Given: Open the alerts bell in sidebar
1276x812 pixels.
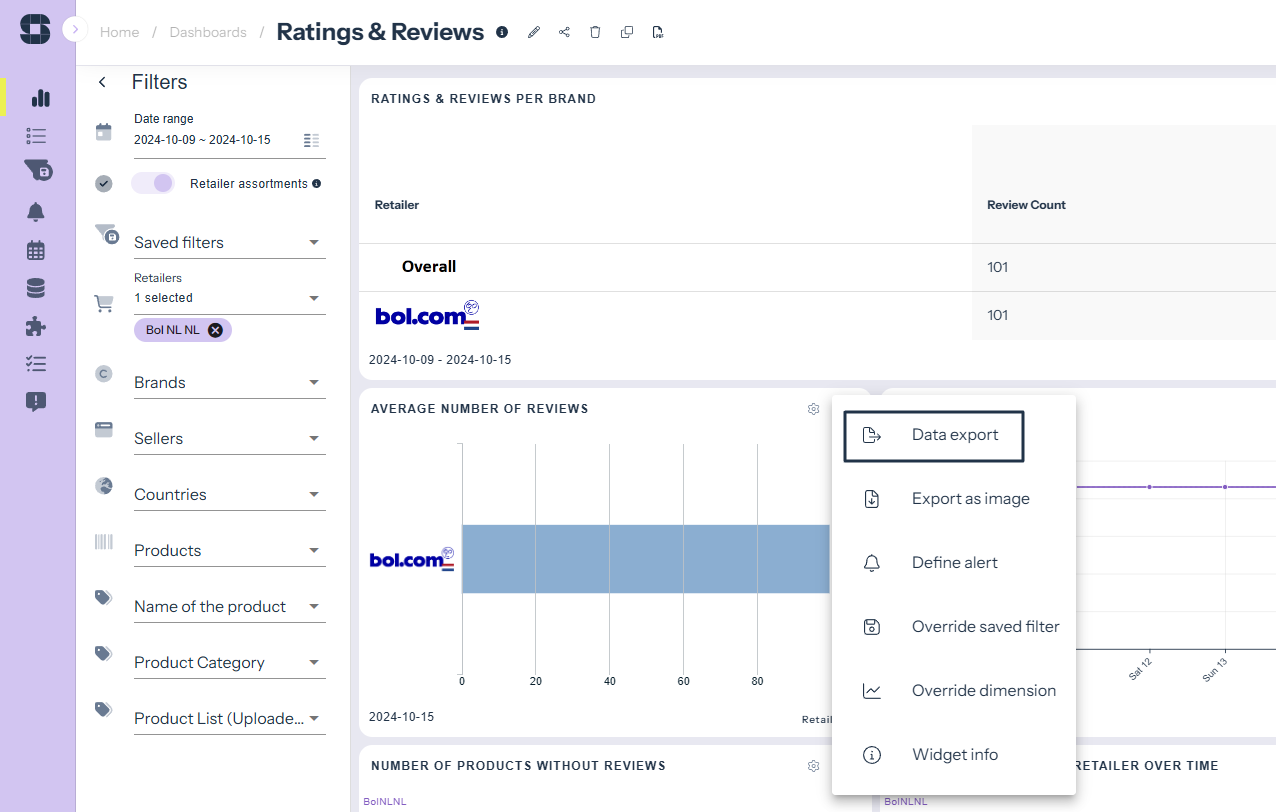Looking at the screenshot, I should (37, 212).
